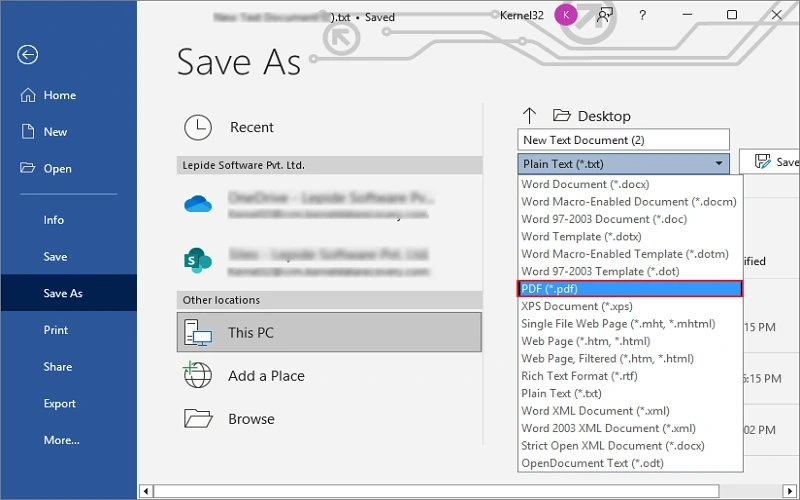Choose Word XML Document (*.xml)
Viewport: 800px width, 500px height.
click(x=630, y=411)
